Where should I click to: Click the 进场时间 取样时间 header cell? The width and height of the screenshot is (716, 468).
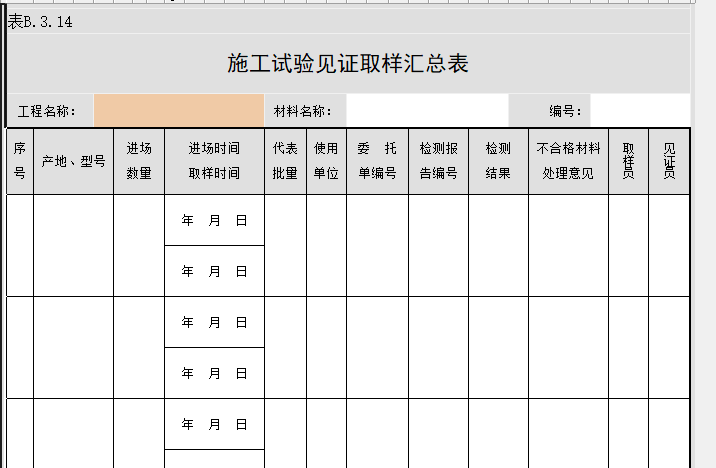pos(214,161)
